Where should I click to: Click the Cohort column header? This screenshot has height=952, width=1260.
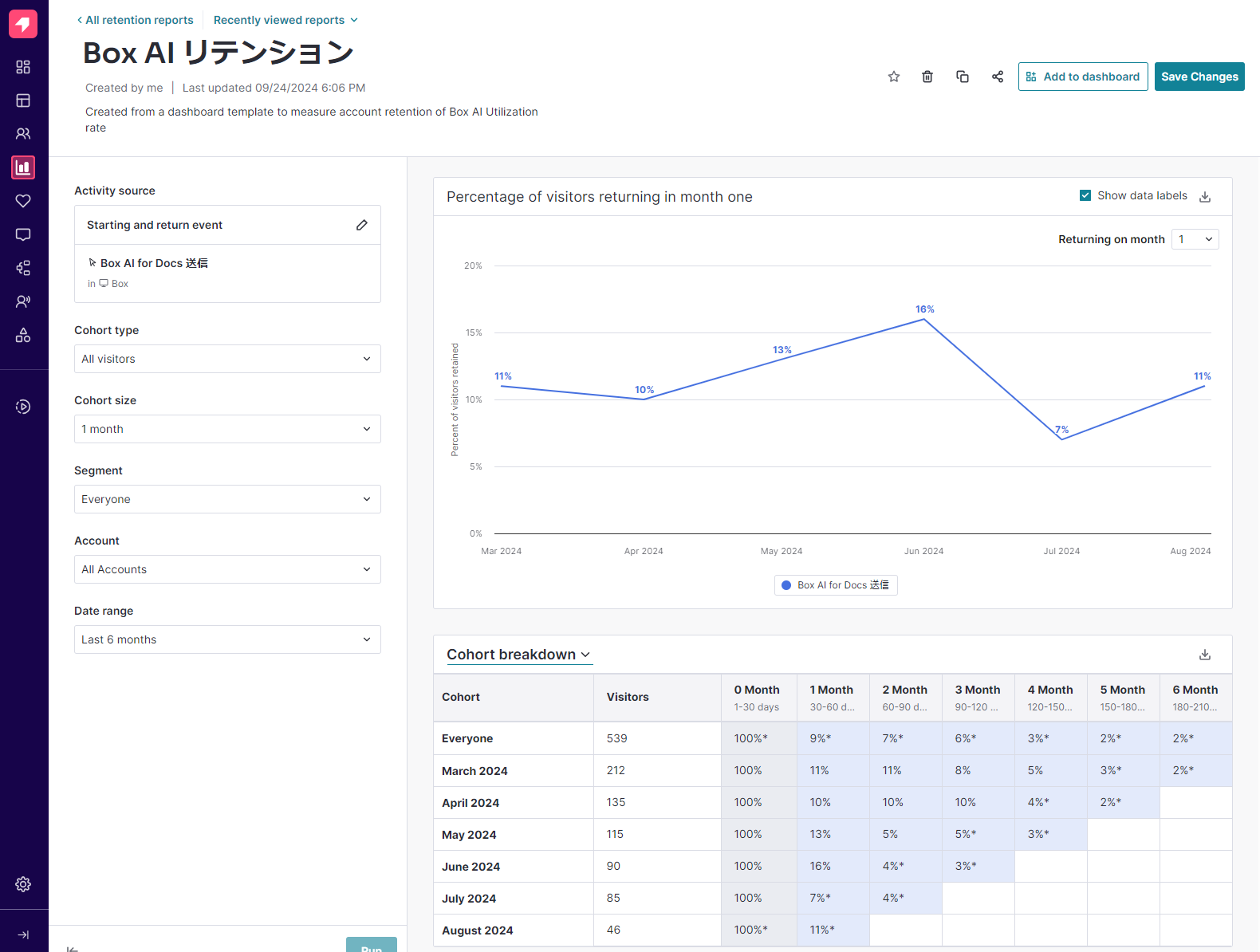(514, 697)
